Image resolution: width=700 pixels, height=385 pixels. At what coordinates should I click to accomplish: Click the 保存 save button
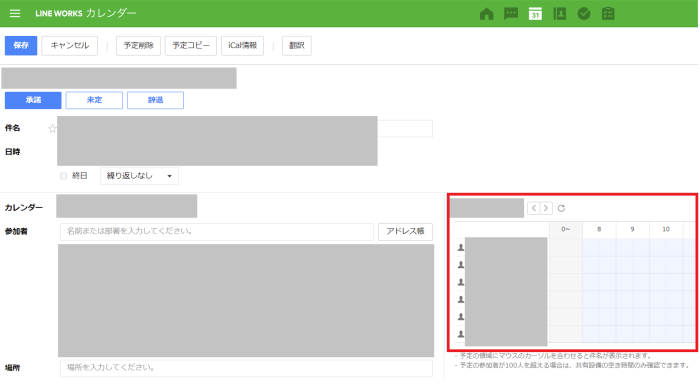[x=21, y=46]
